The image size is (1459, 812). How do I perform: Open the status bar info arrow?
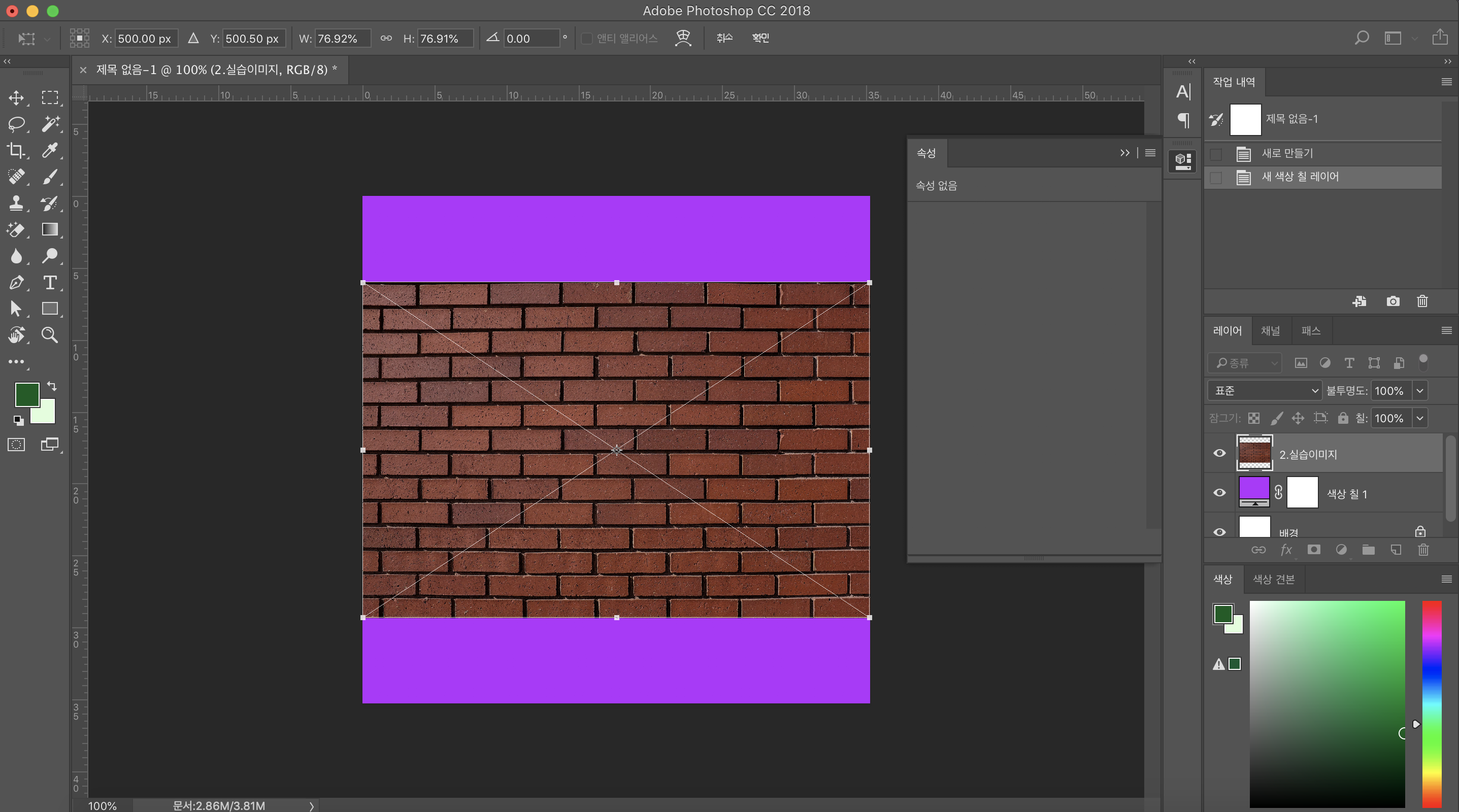click(312, 806)
